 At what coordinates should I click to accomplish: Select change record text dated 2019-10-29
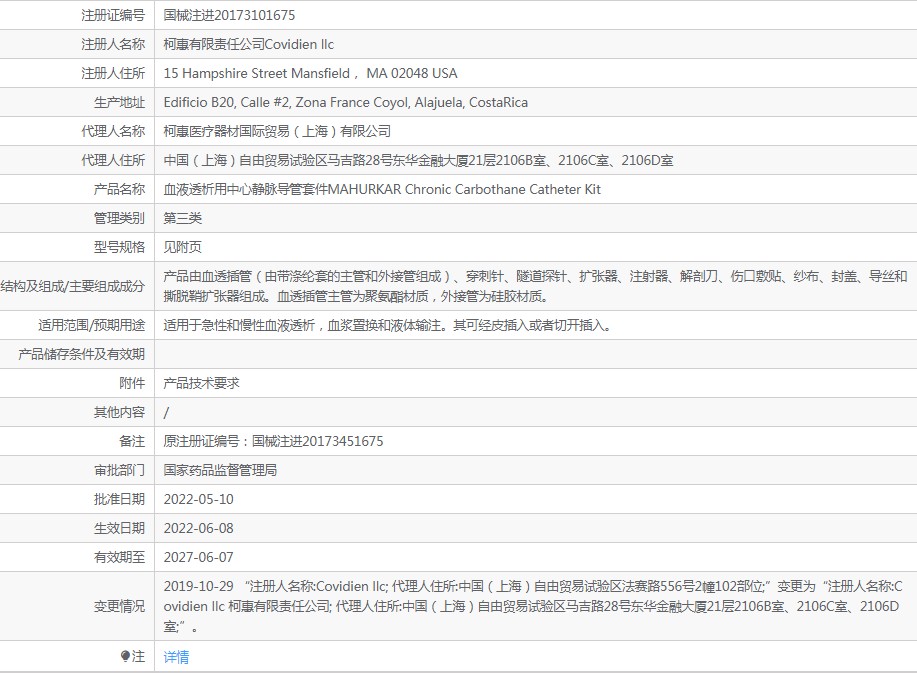(x=533, y=606)
